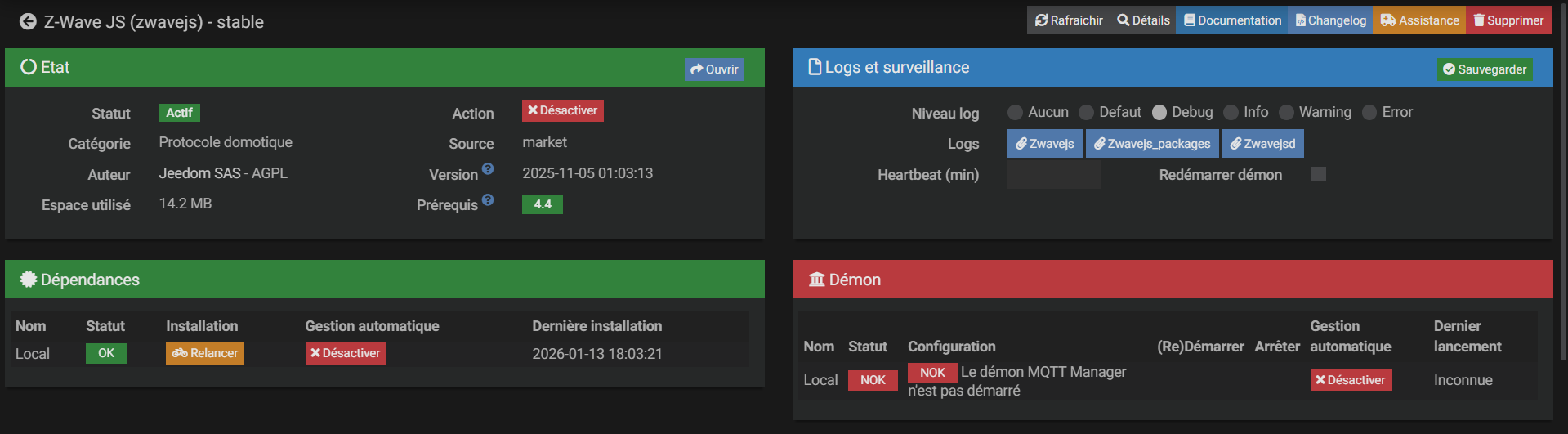Click the back arrow icon beside Z-Wave JS
Screen dimensions: 1568x434
coord(28,22)
